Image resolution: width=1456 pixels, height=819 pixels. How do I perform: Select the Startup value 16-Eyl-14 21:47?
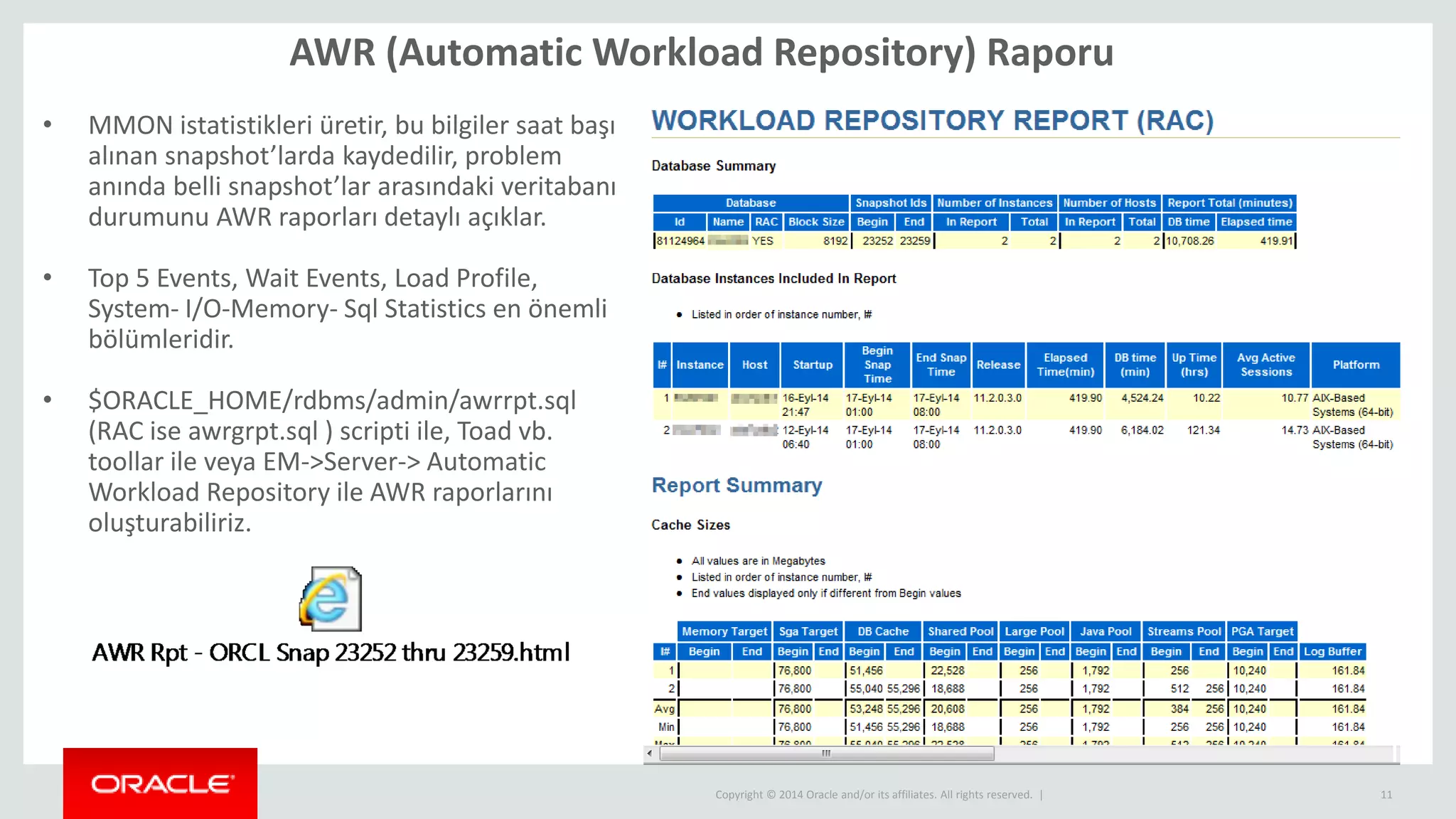point(805,405)
